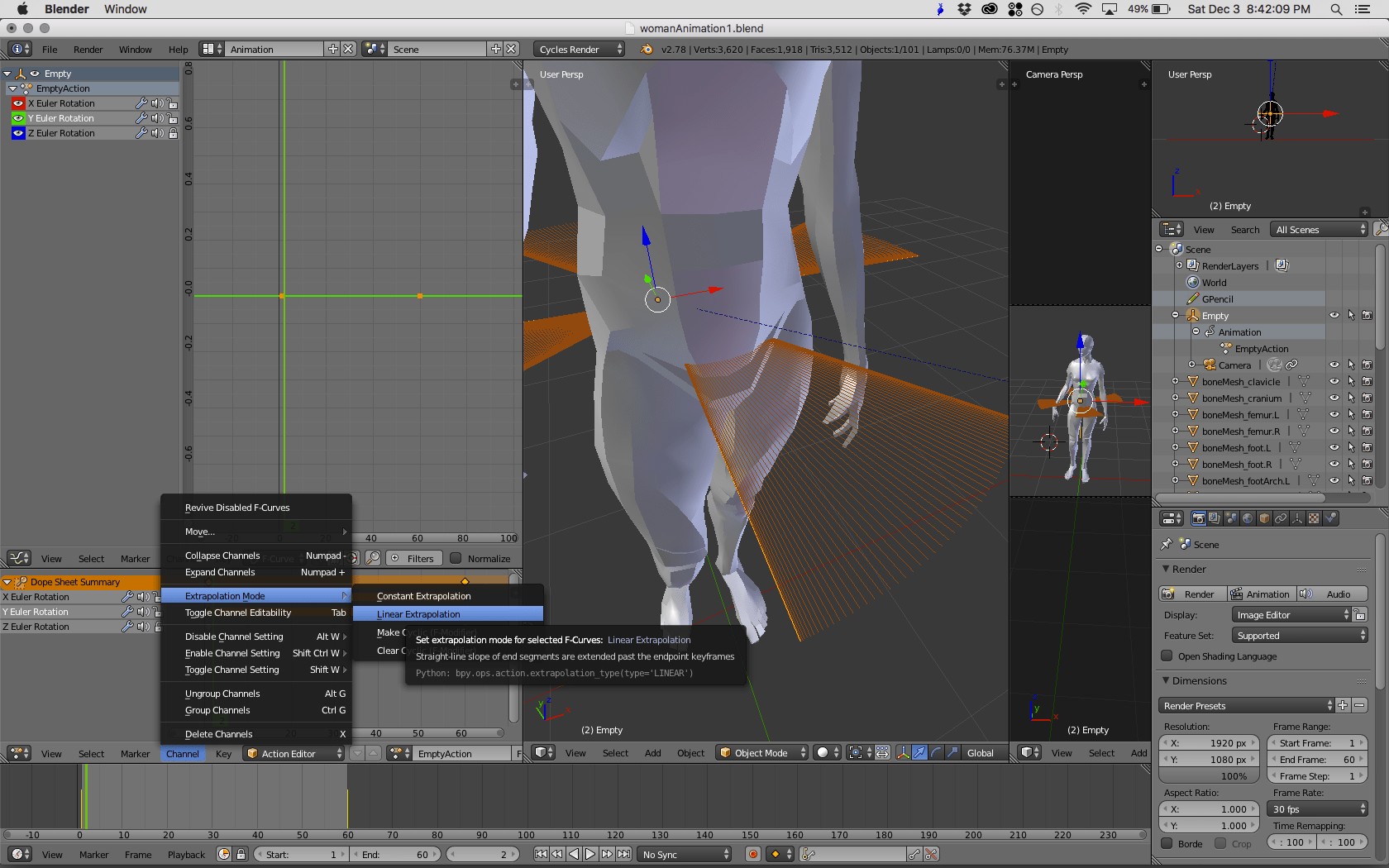Viewport: 1389px width, 868px height.
Task: Click the Render Presets selector
Action: (x=1245, y=705)
